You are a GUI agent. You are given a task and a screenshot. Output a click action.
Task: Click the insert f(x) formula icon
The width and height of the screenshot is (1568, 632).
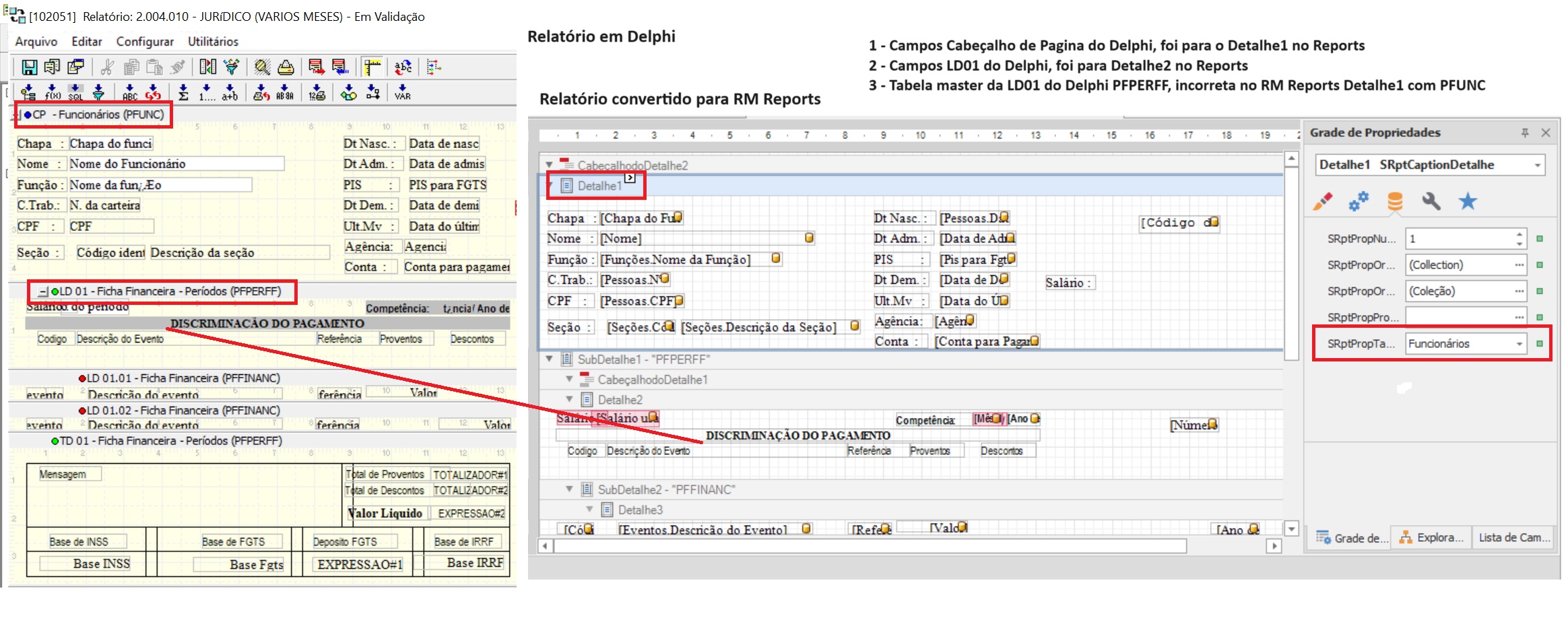point(53,92)
